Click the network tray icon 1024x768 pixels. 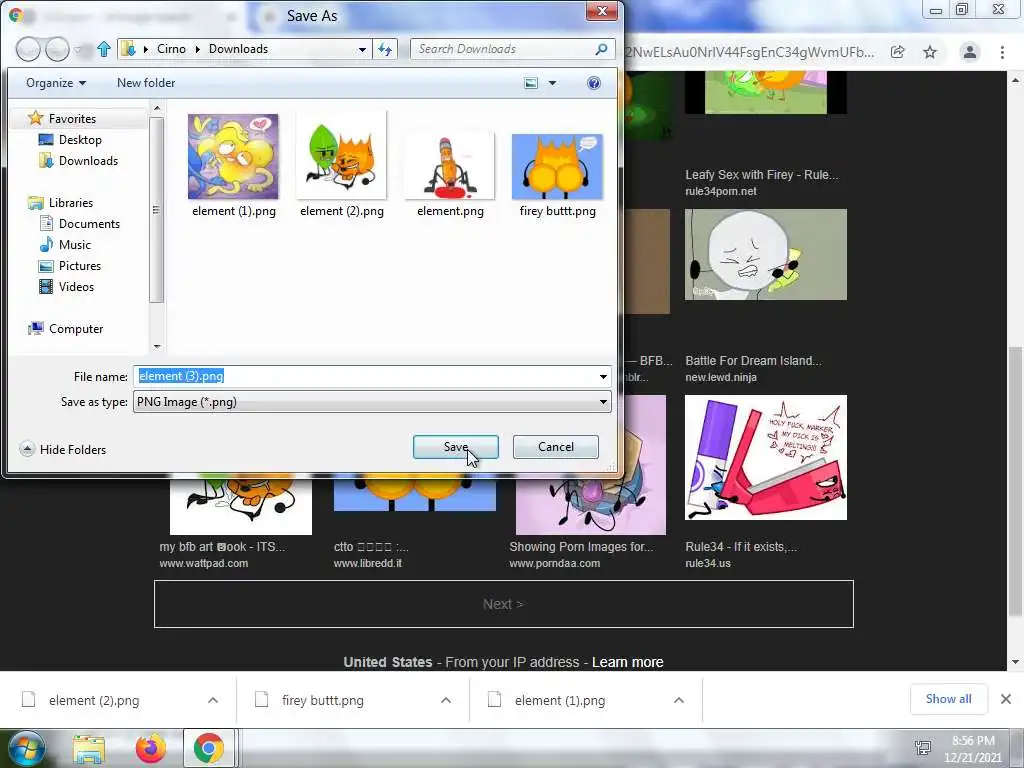[x=923, y=748]
